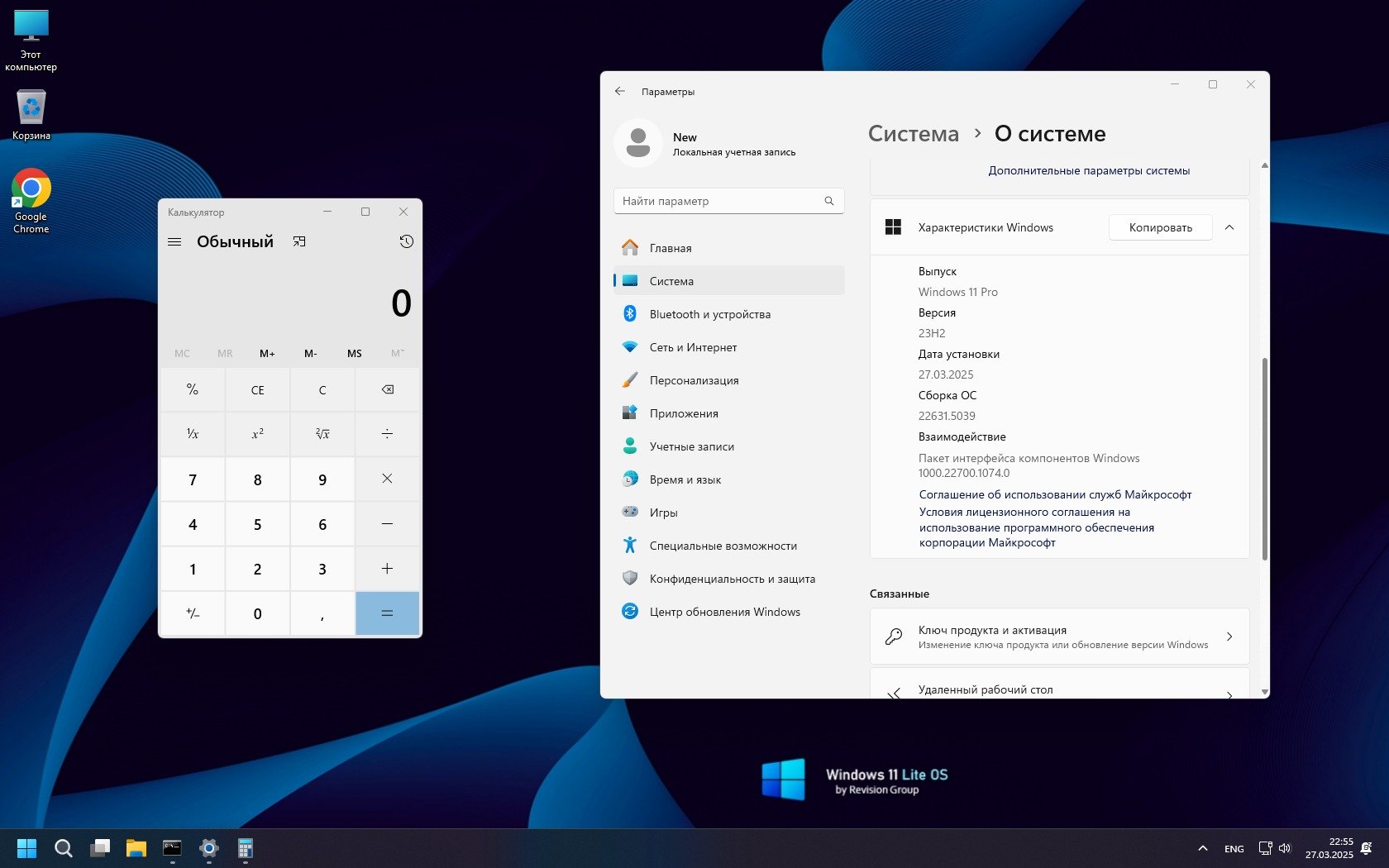
Task: Collapse 'Характеристики Windows' section chevron
Action: pos(1229,227)
